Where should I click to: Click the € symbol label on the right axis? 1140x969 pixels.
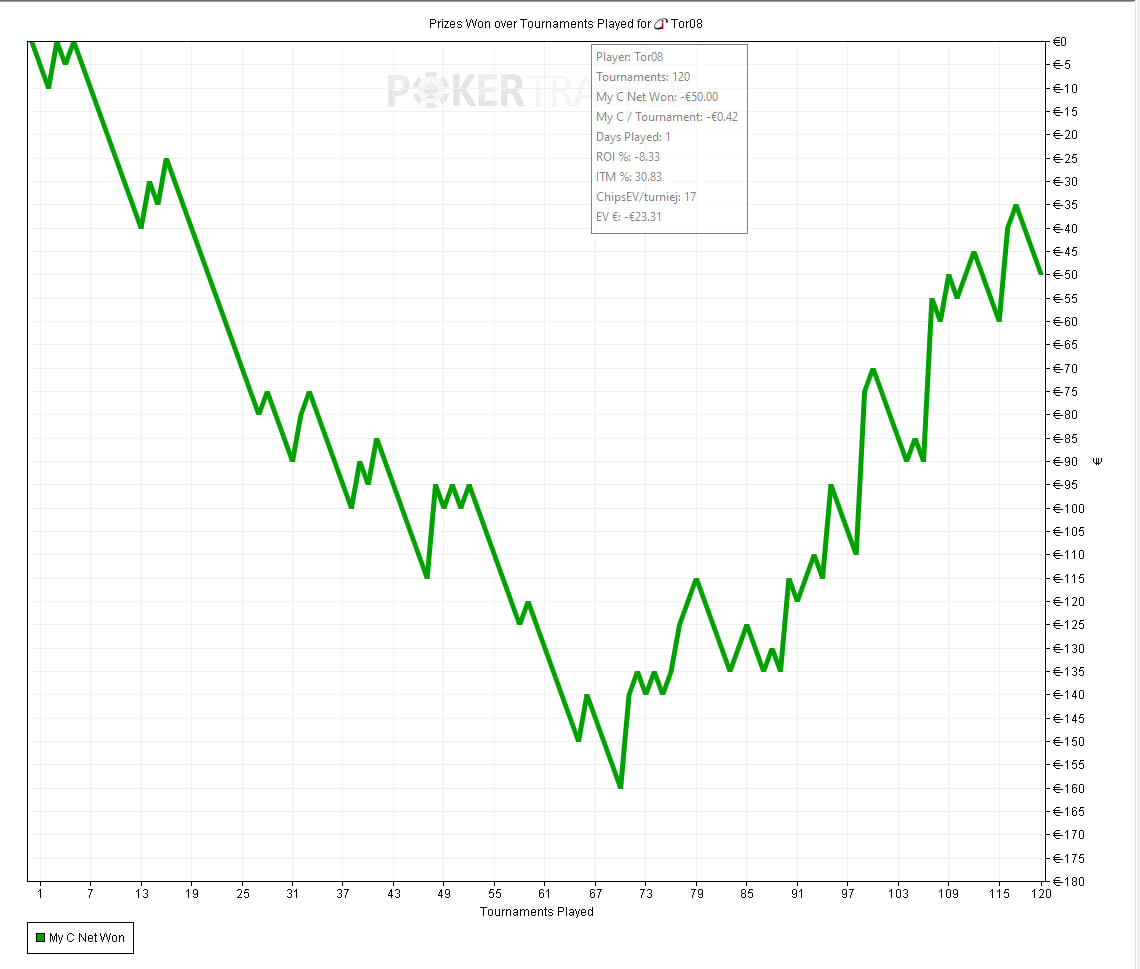tap(1097, 461)
